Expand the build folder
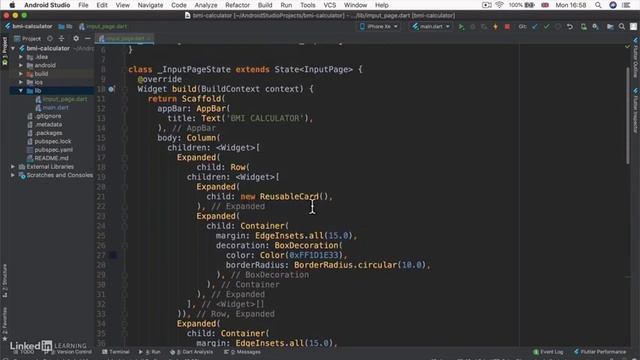 [21, 74]
